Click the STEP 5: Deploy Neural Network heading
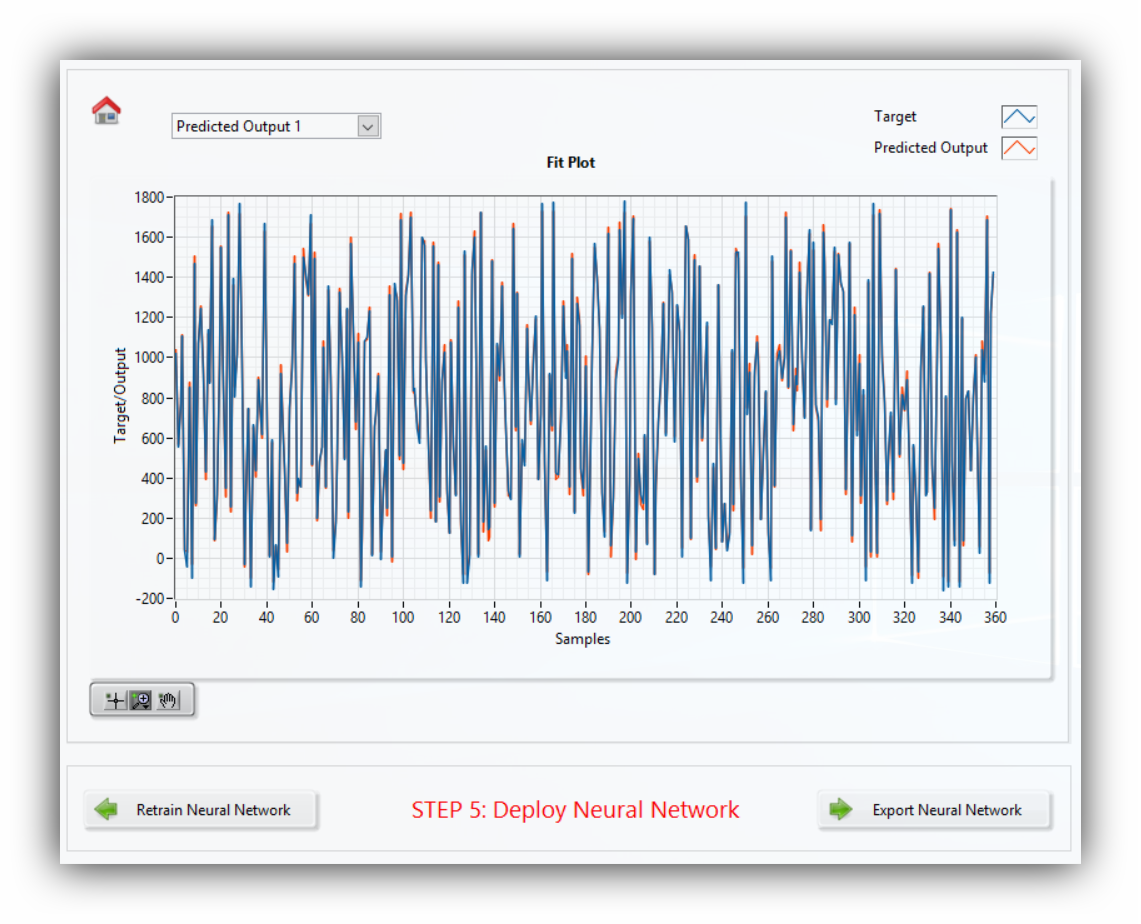This screenshot has height=924, width=1141. 575,810
